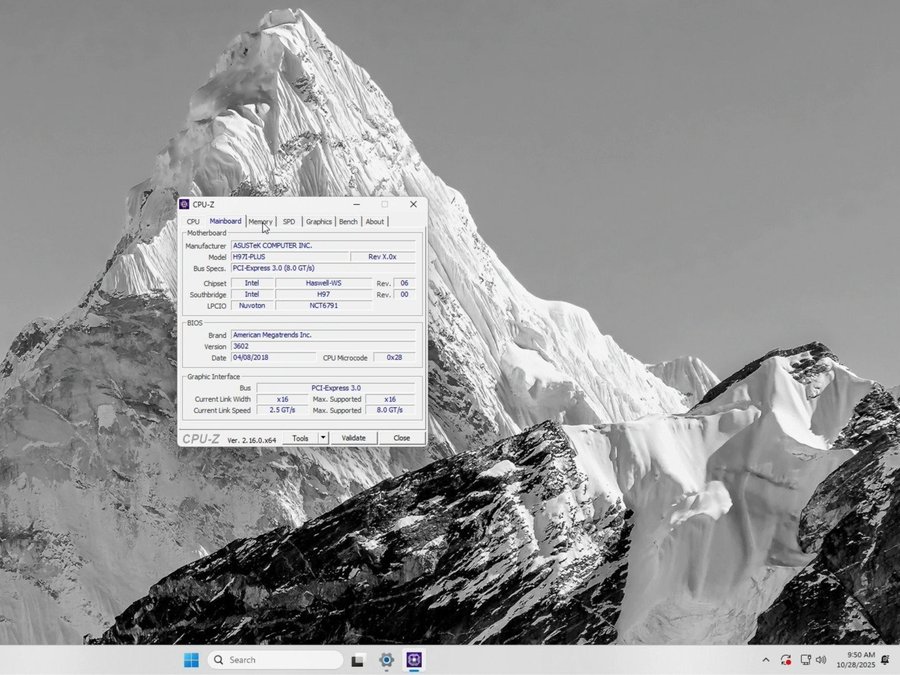The height and width of the screenshot is (675, 900).
Task: Show hidden system tray icons chevron
Action: click(x=766, y=660)
